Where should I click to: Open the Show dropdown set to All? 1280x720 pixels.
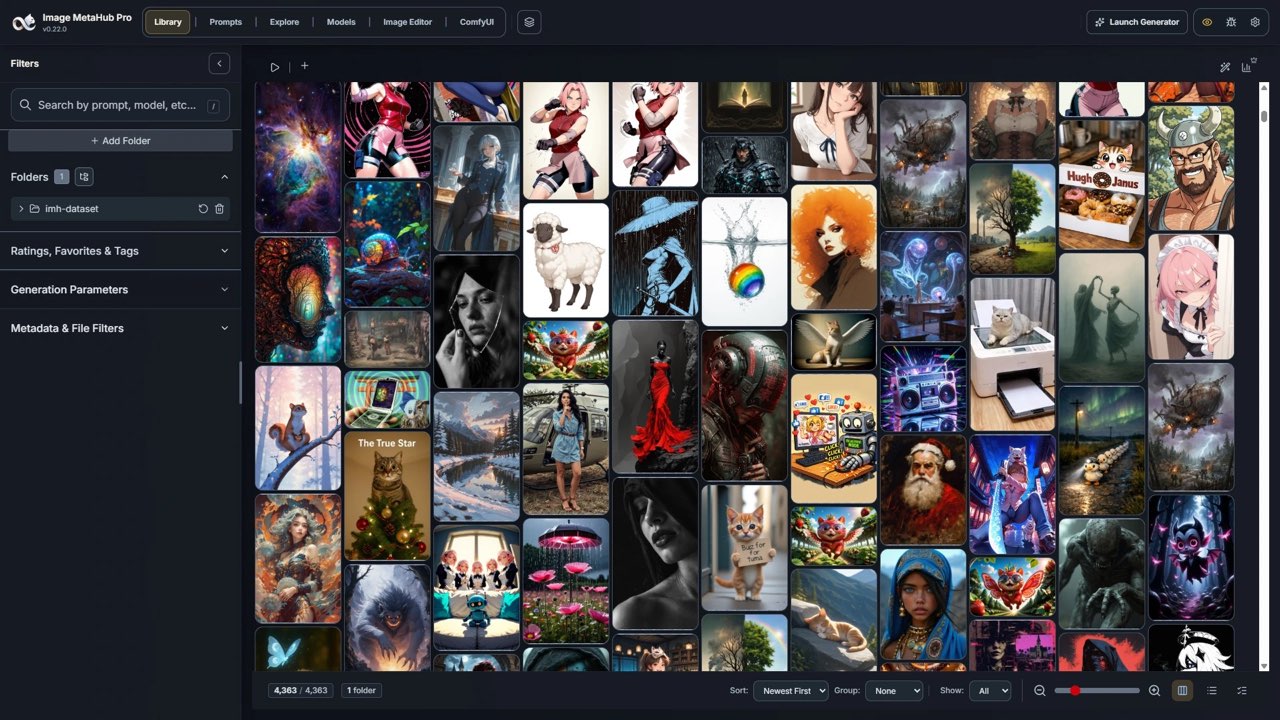[989, 691]
